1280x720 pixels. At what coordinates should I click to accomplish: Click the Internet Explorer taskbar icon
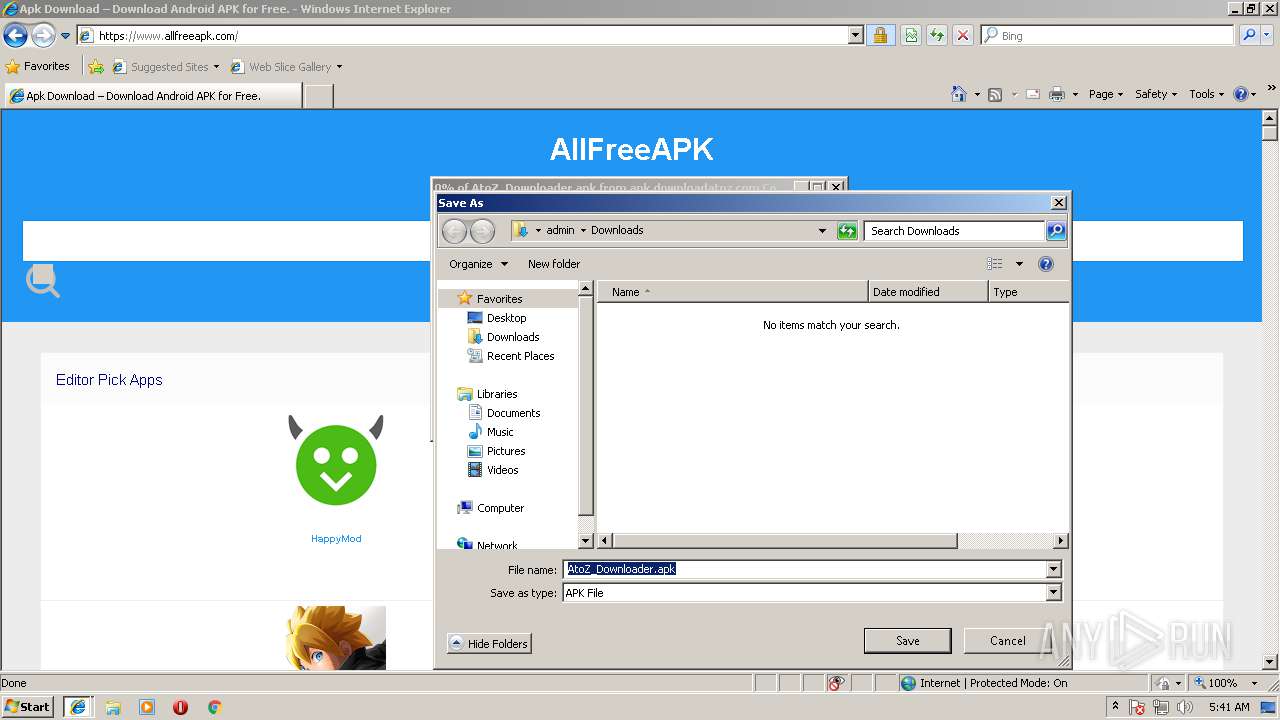[77, 707]
